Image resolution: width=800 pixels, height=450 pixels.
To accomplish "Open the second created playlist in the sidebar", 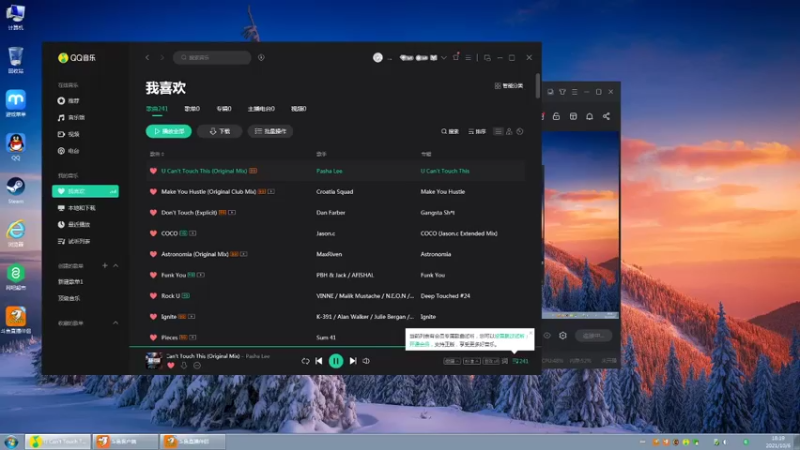I will point(69,298).
